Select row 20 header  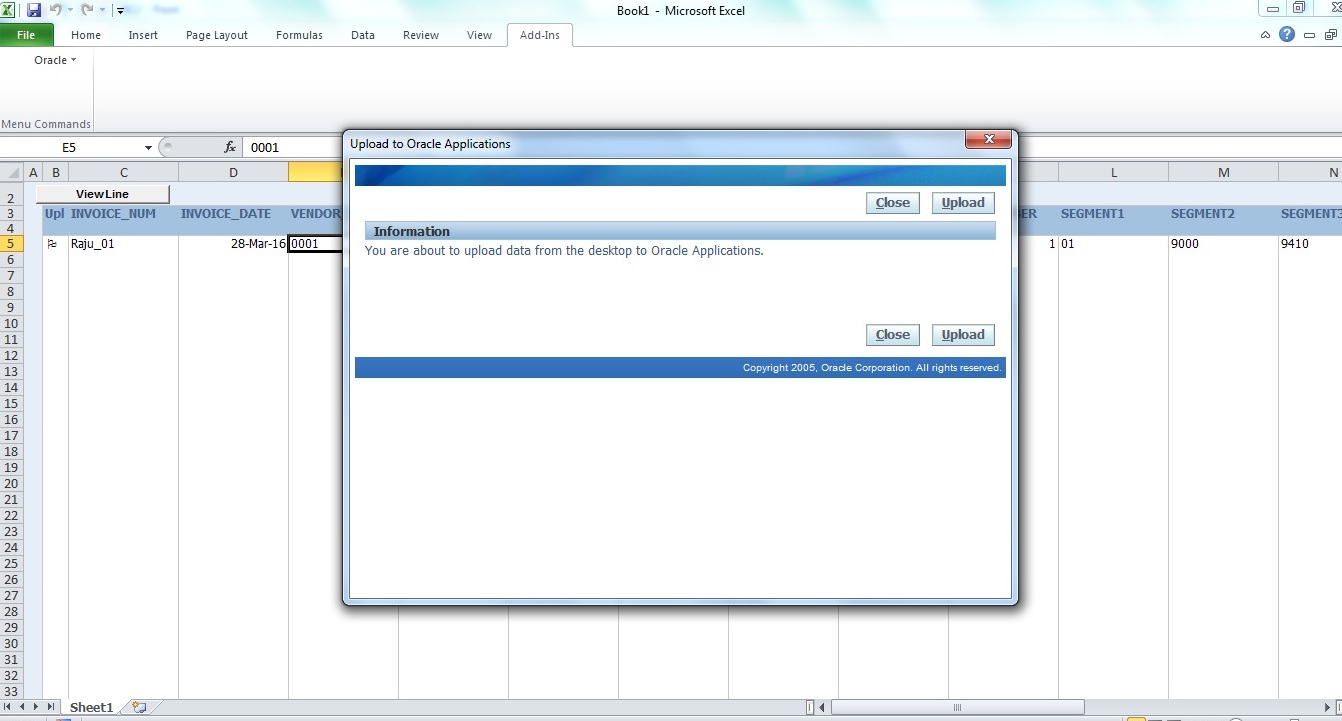click(12, 483)
